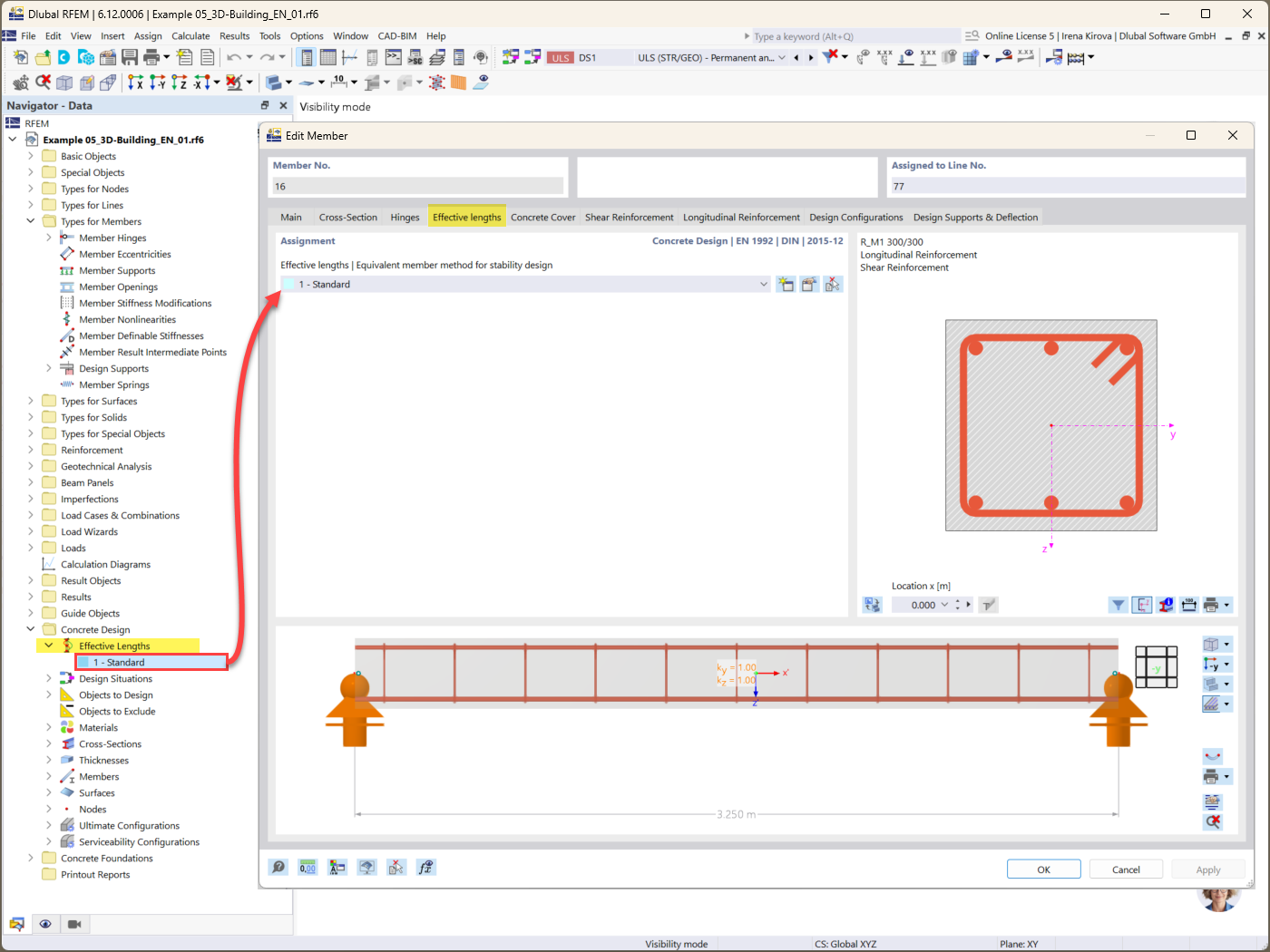Create a new effective length with the New icon
This screenshot has height=952, width=1270.
[786, 284]
